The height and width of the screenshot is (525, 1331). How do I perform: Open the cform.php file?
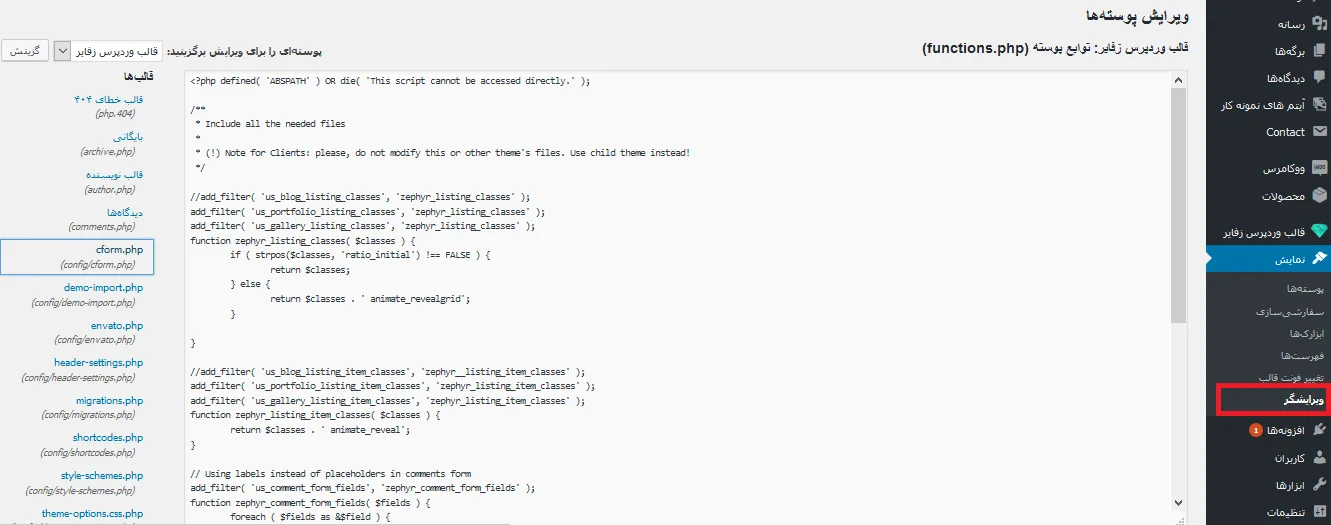point(119,249)
